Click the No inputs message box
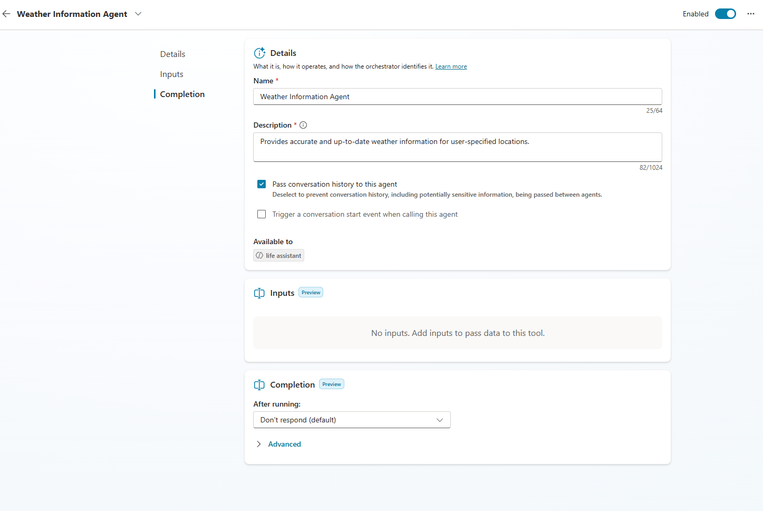This screenshot has width=763, height=511. [457, 333]
